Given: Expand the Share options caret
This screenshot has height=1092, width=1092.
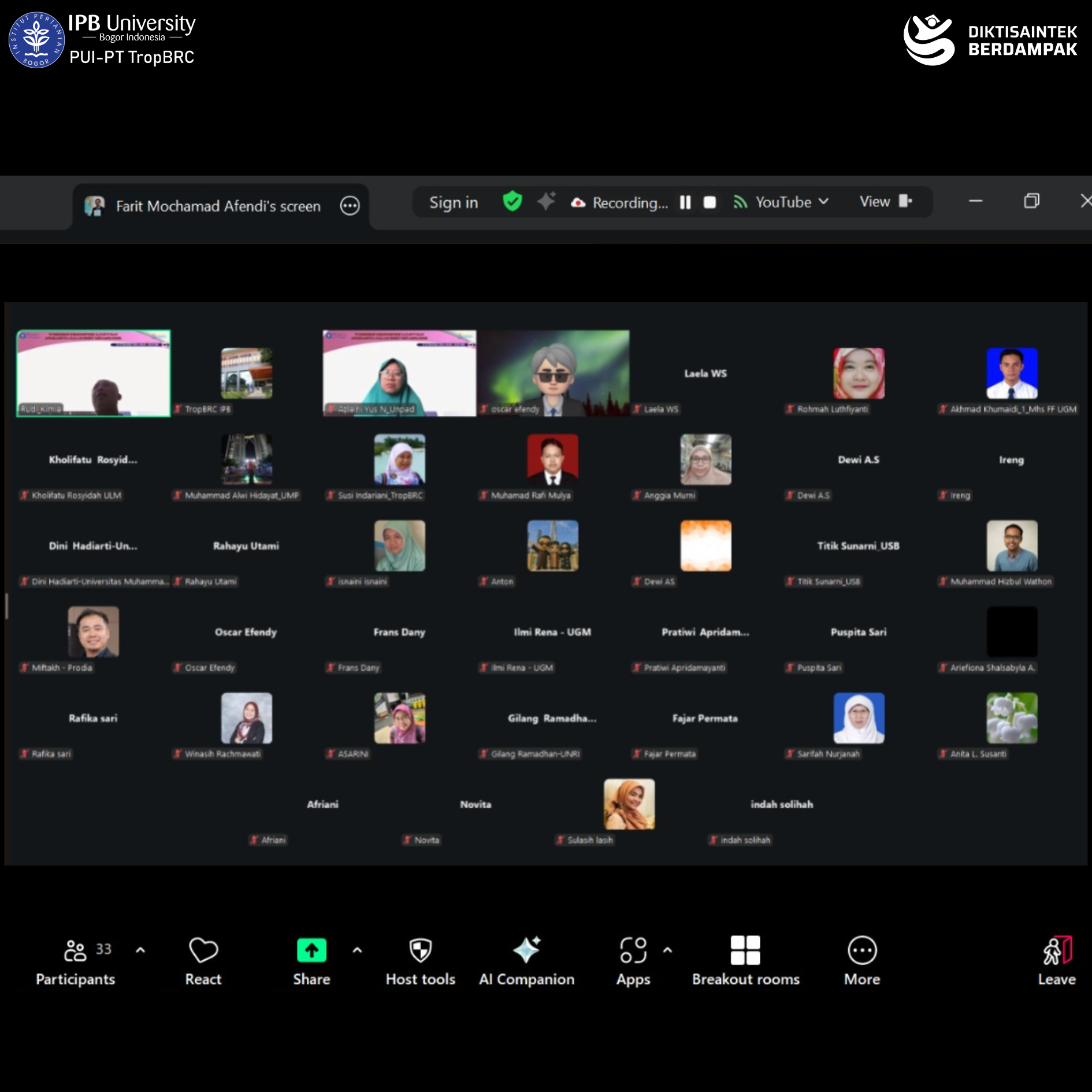Looking at the screenshot, I should pos(357,950).
